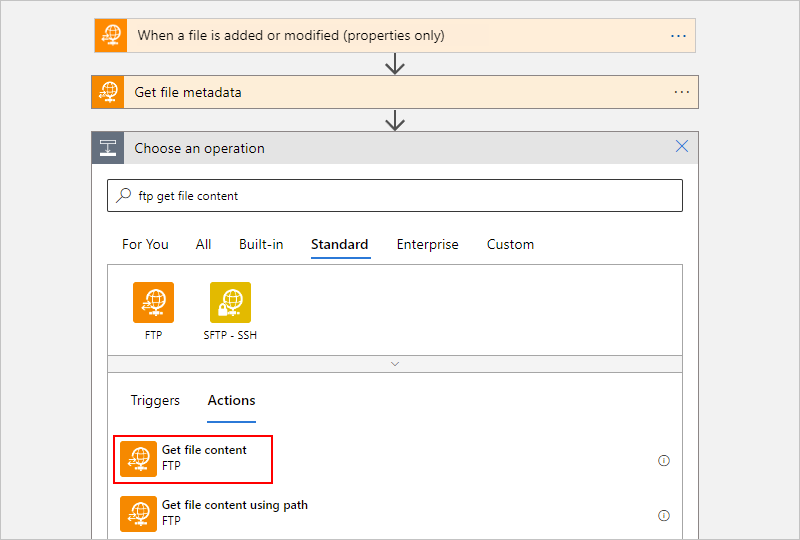This screenshot has height=540, width=800.
Task: Select the Custom tab
Action: [x=510, y=244]
